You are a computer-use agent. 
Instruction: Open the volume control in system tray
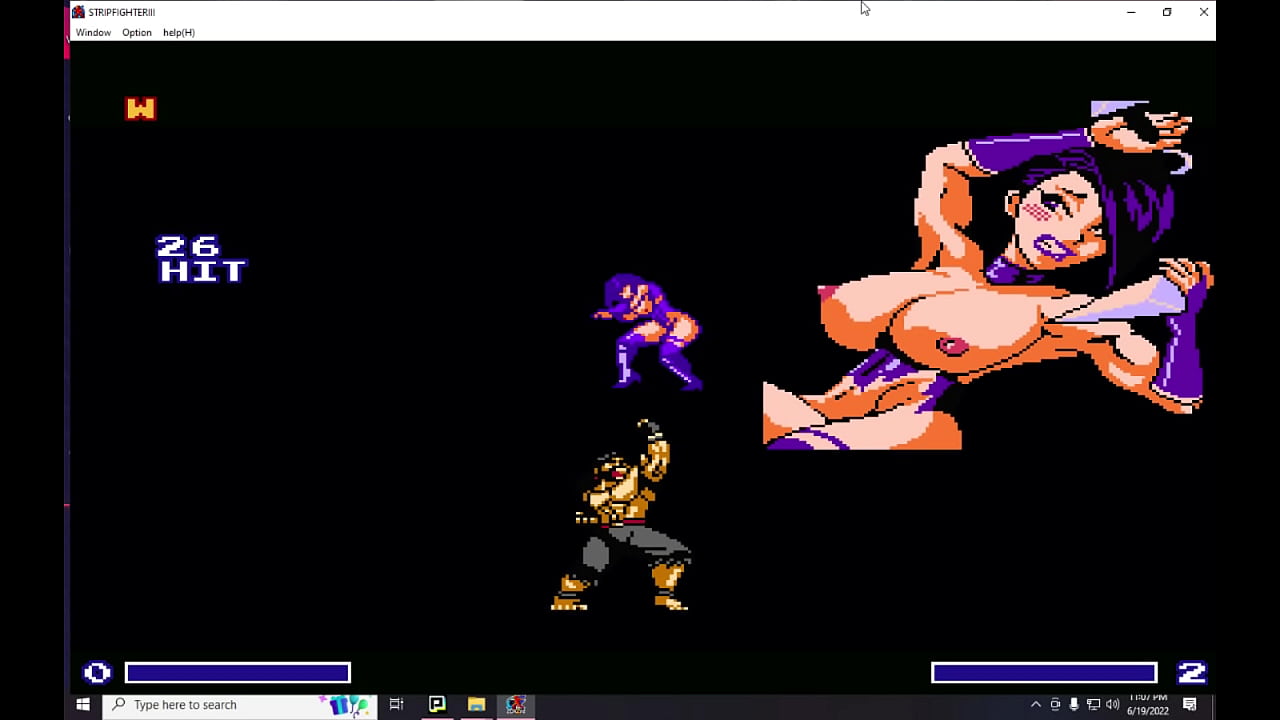tap(1112, 705)
